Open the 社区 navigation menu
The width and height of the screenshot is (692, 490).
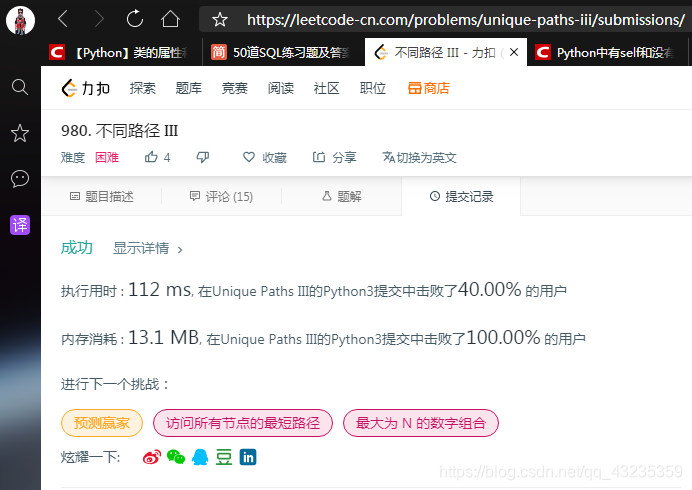coord(327,88)
